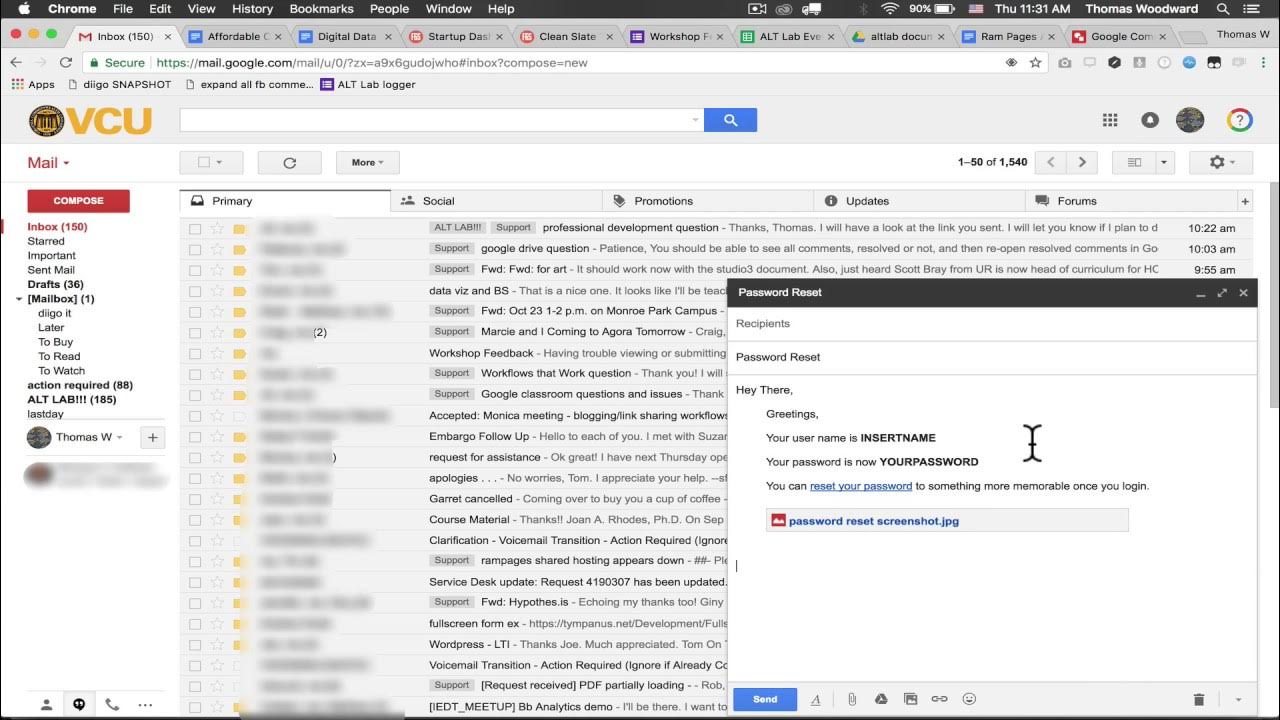The height and width of the screenshot is (720, 1280).
Task: Open Drafts (36) folder
Action: (x=55, y=284)
